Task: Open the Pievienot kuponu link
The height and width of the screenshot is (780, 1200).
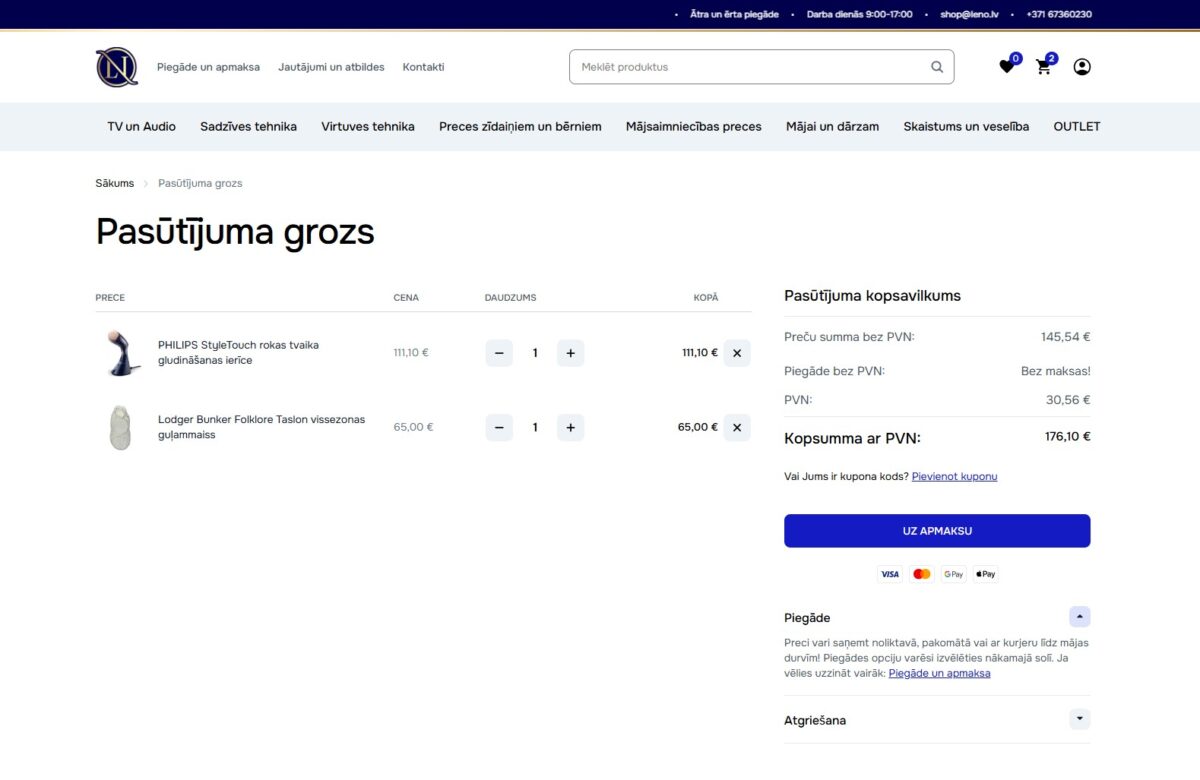Action: pos(954,476)
